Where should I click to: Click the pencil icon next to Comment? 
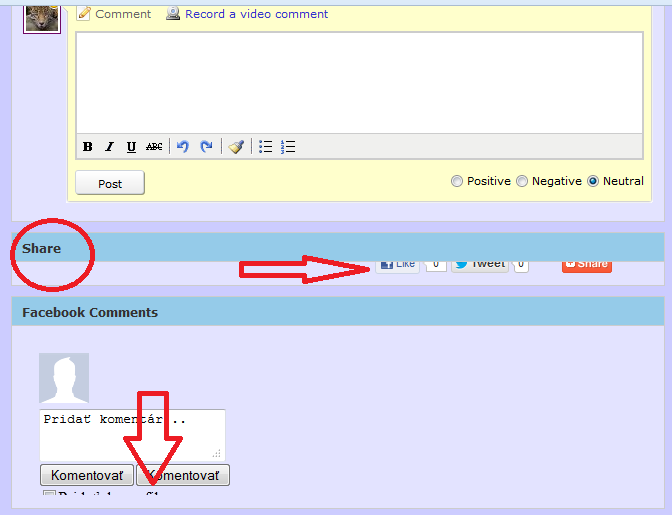pyautogui.click(x=84, y=14)
